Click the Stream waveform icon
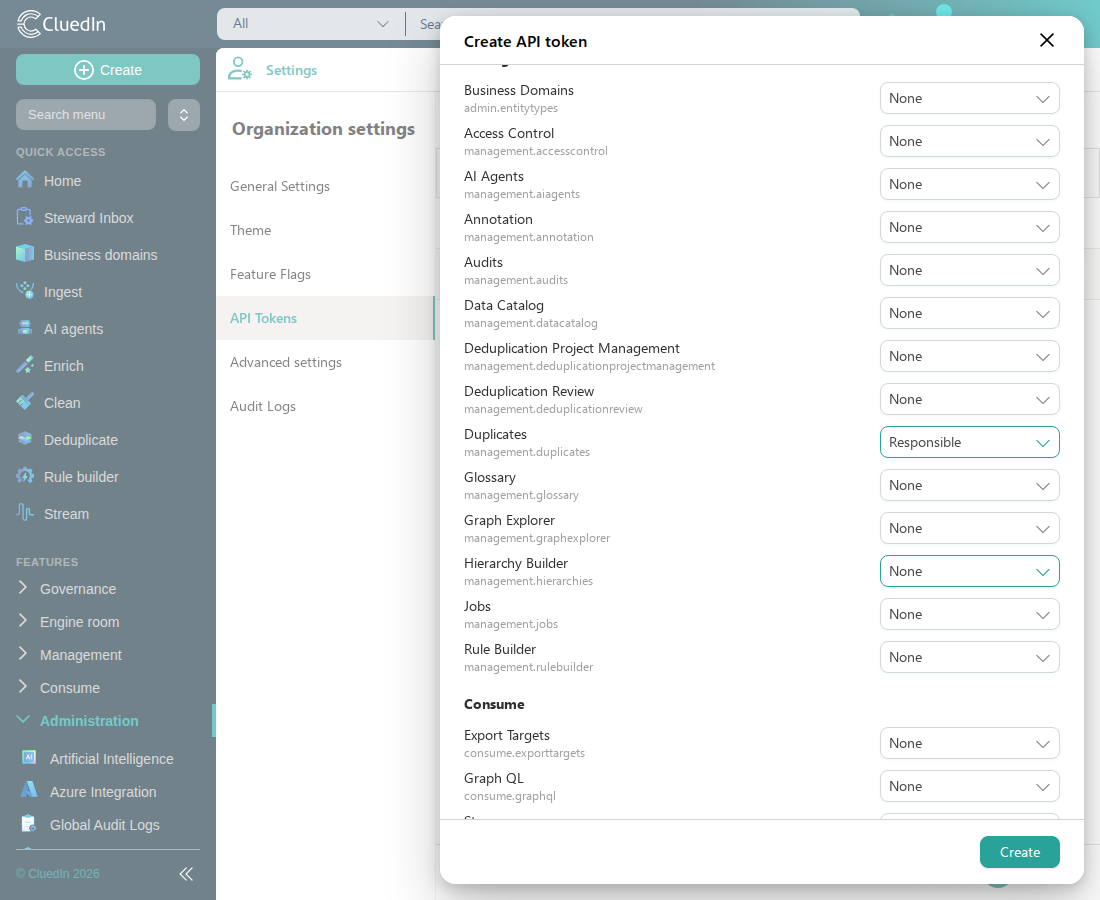Screen dimensions: 1100x900 (25, 513)
